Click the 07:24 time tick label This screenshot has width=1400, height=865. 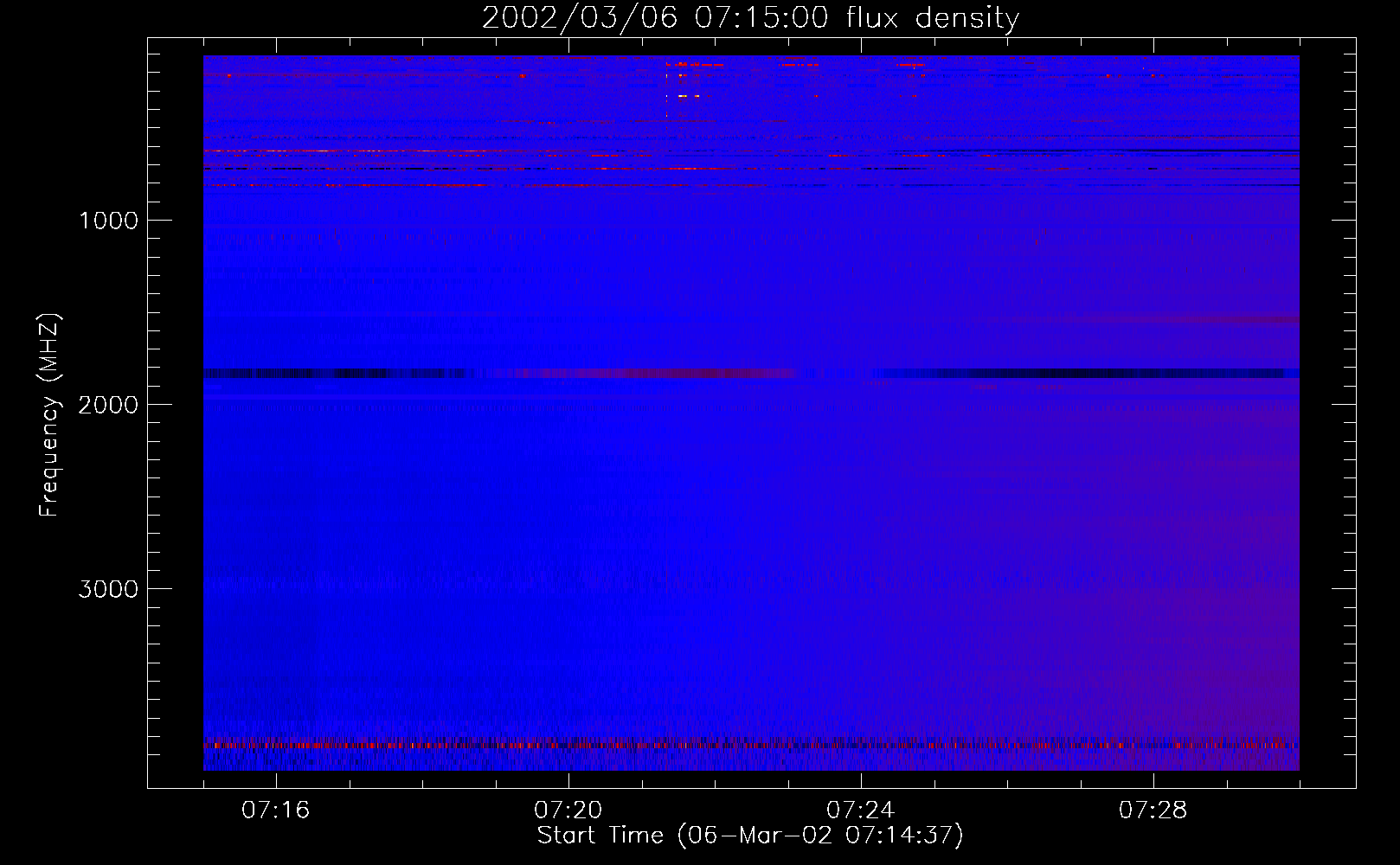860,811
